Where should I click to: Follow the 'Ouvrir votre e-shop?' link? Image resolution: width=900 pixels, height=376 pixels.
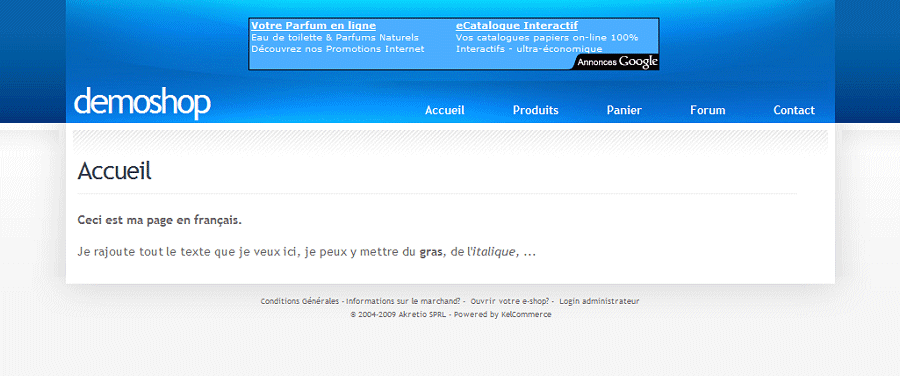click(510, 301)
